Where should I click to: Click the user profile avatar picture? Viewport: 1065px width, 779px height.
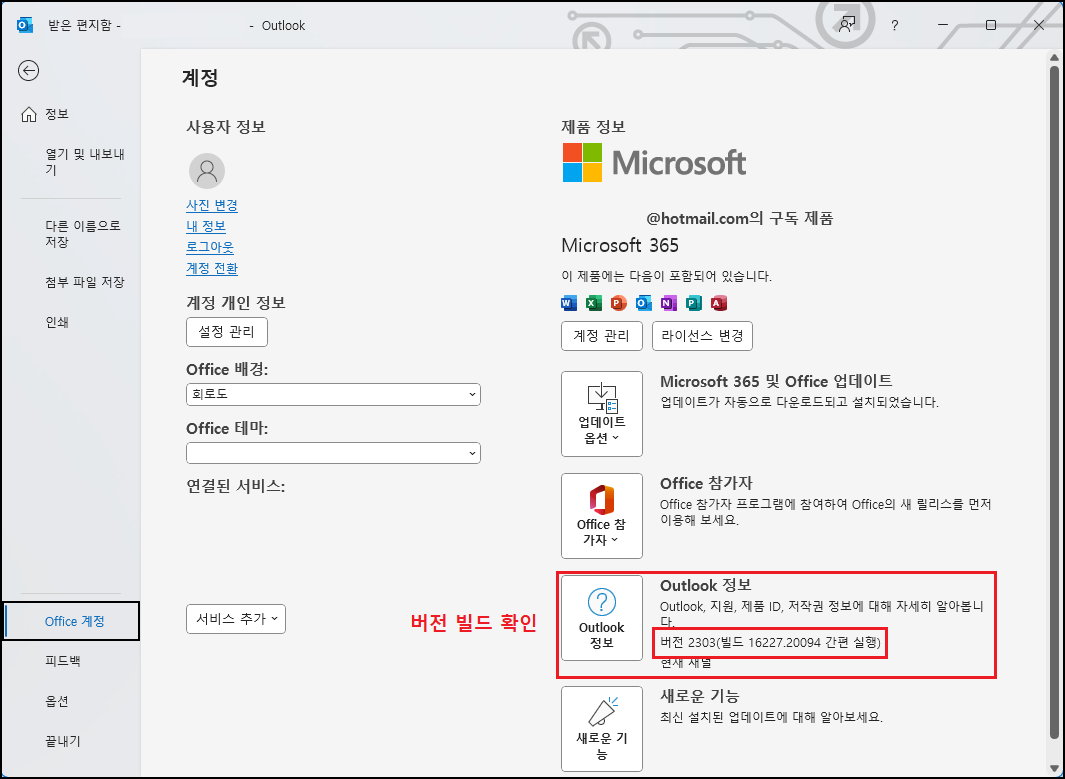click(206, 170)
